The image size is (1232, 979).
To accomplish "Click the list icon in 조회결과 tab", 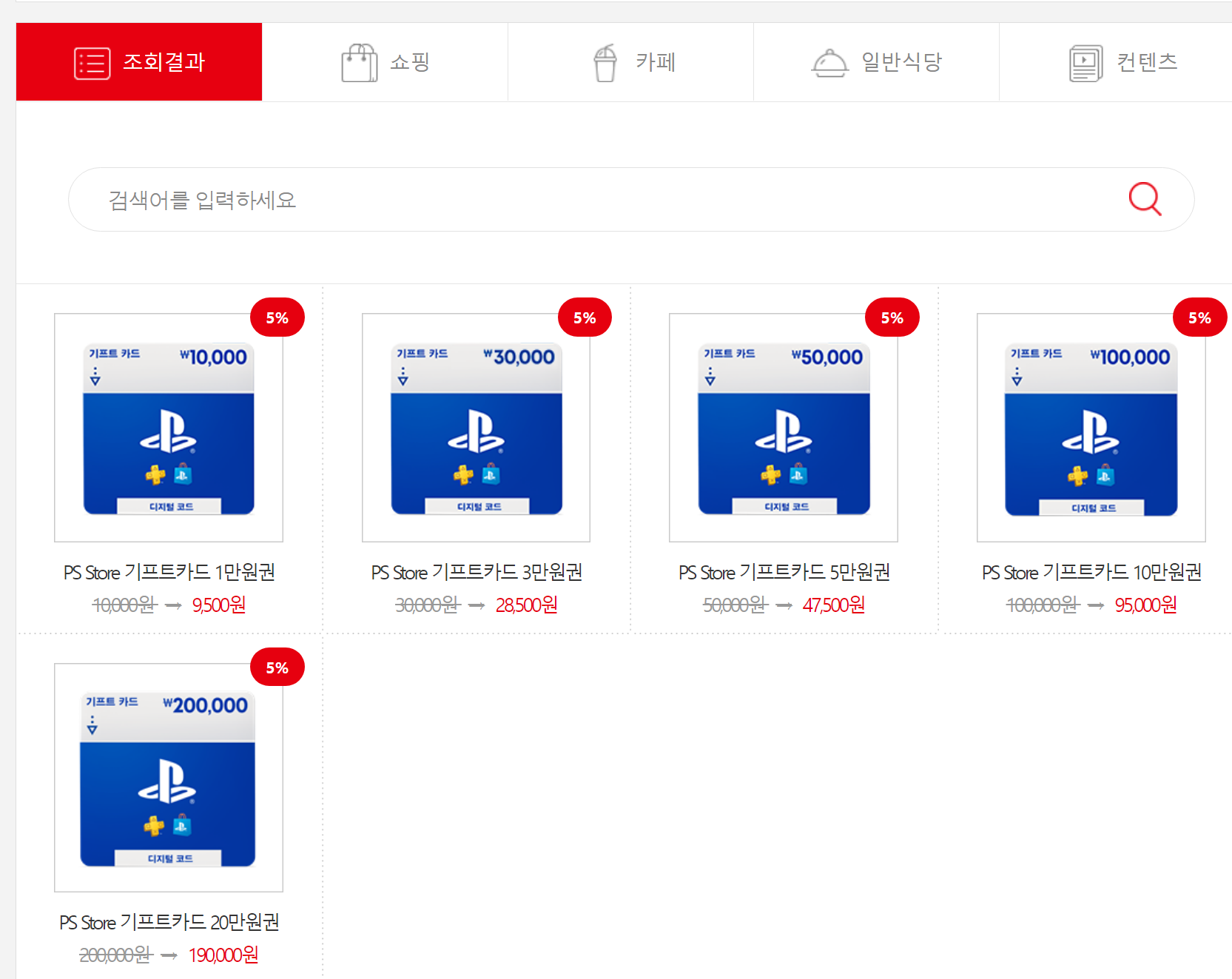I will pyautogui.click(x=92, y=63).
